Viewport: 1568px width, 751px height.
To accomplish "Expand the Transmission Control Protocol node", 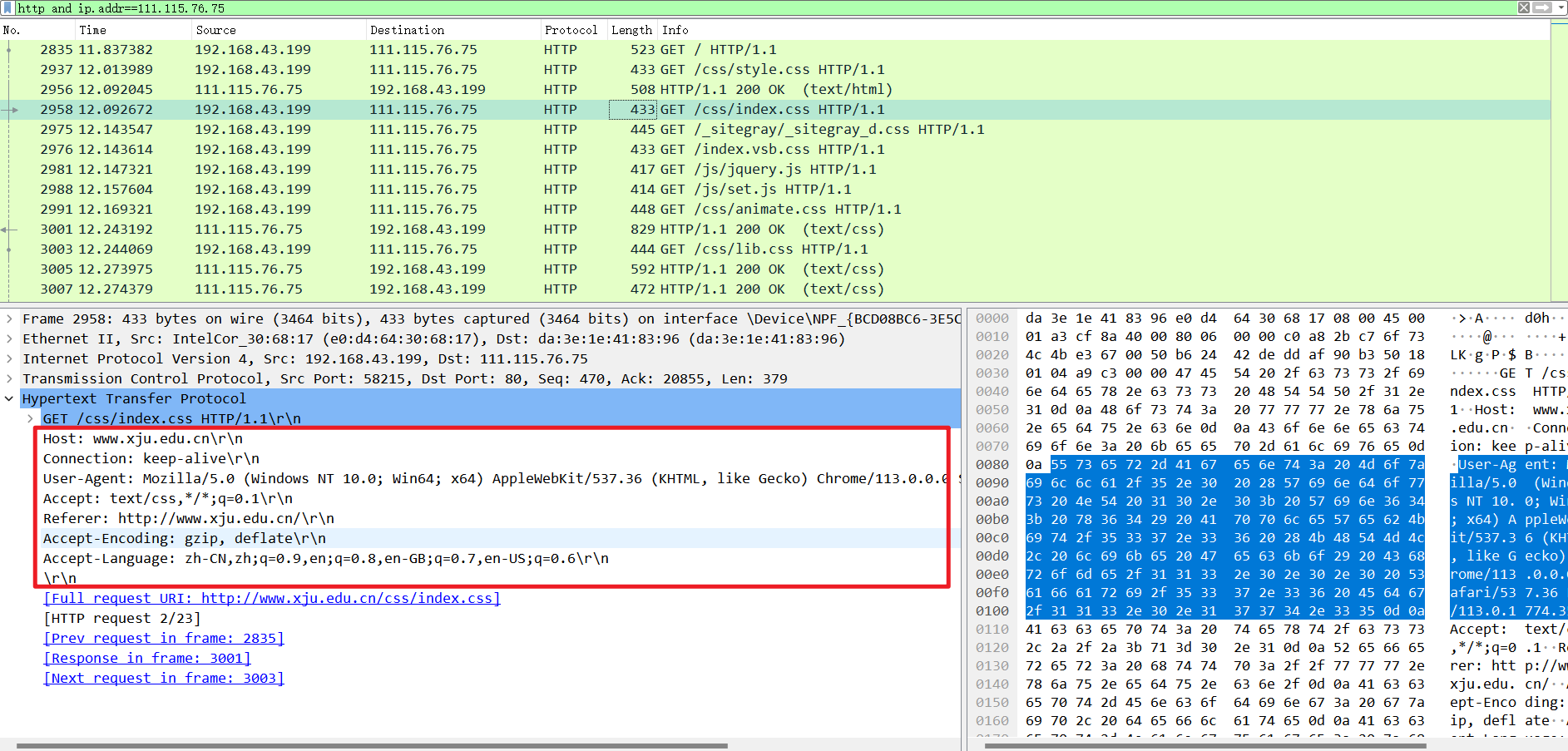I will tap(9, 378).
